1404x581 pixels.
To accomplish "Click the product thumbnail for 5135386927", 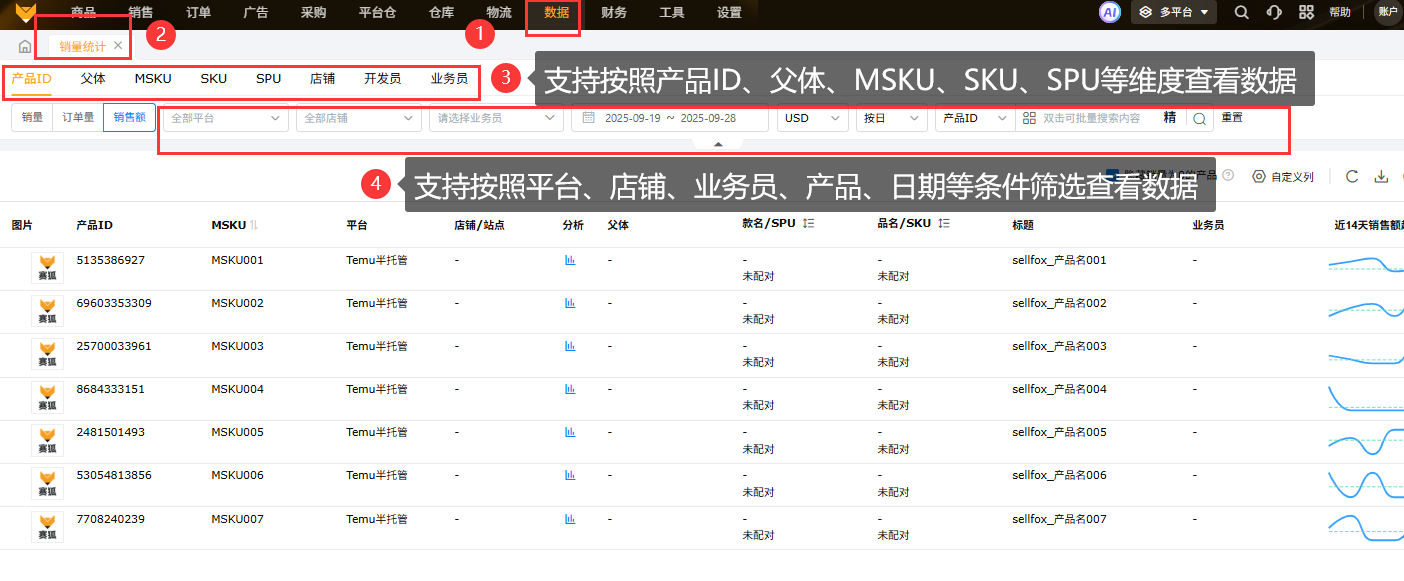I will pyautogui.click(x=47, y=268).
